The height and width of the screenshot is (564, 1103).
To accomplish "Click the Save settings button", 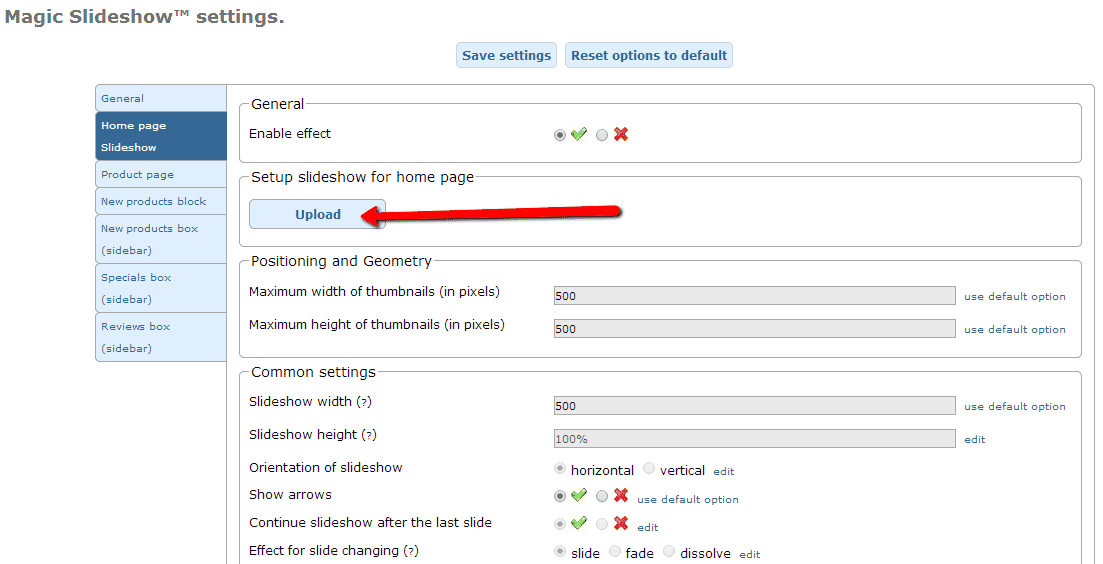I will (x=506, y=56).
